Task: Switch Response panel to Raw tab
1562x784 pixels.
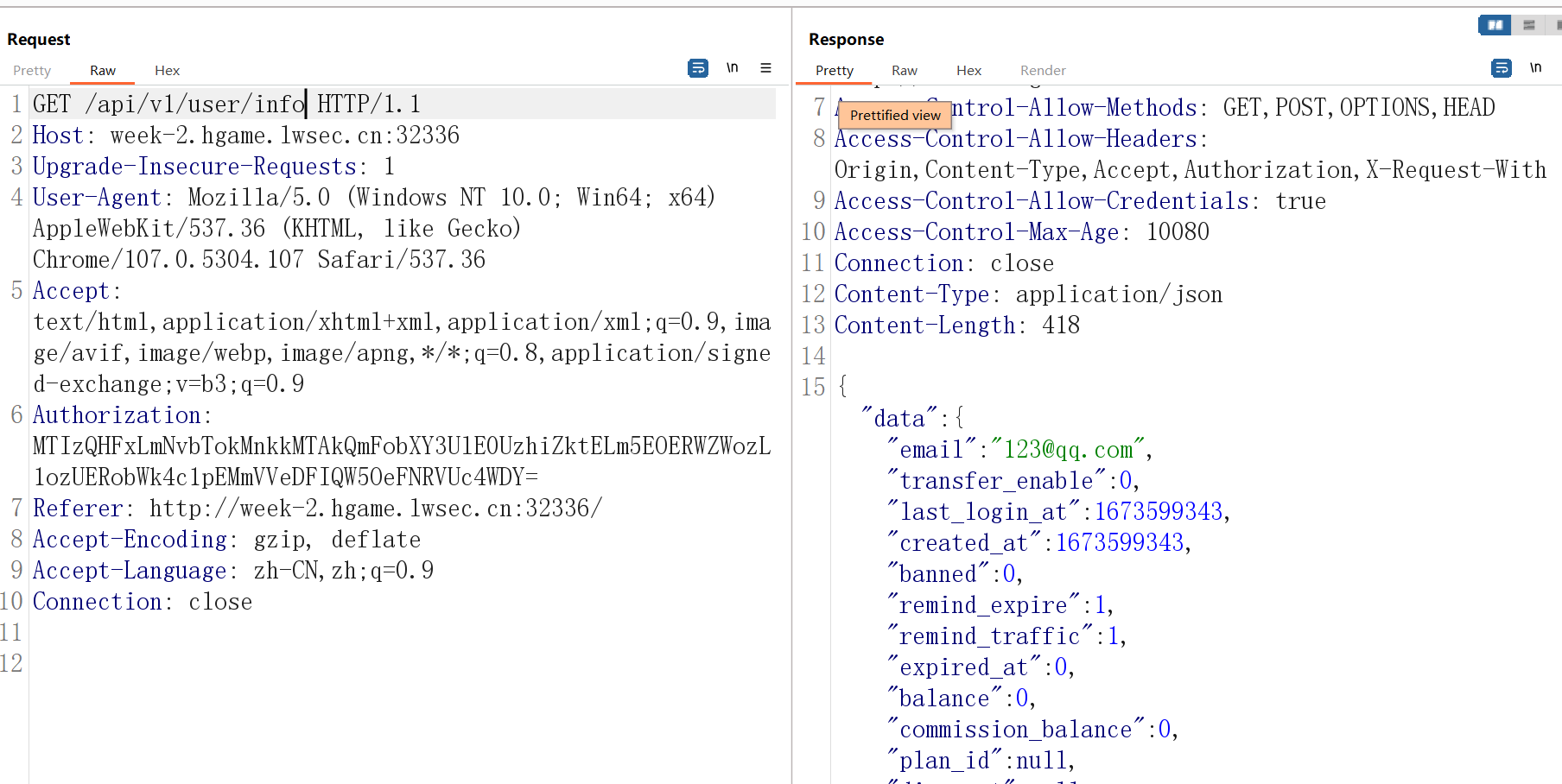Action: (905, 71)
